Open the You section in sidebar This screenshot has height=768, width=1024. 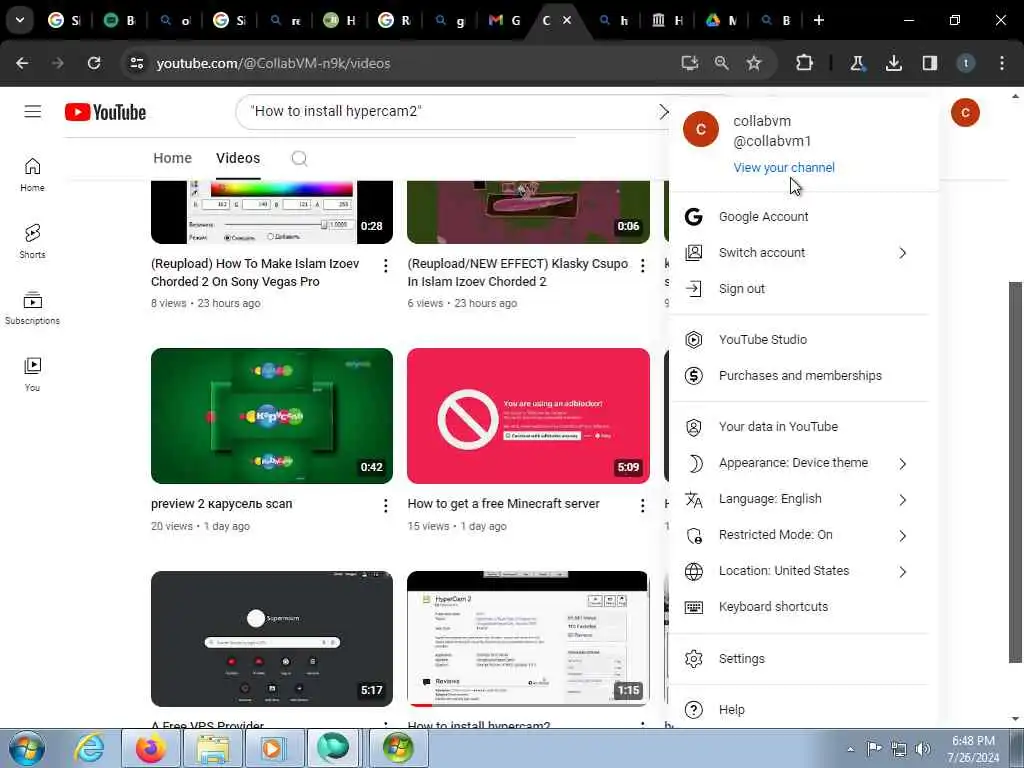(x=32, y=375)
